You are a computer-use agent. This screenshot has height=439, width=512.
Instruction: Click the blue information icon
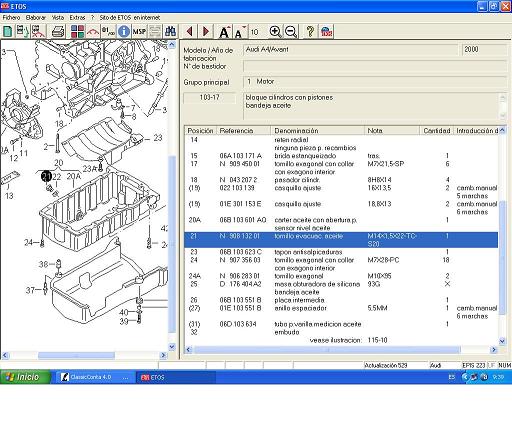click(x=124, y=32)
